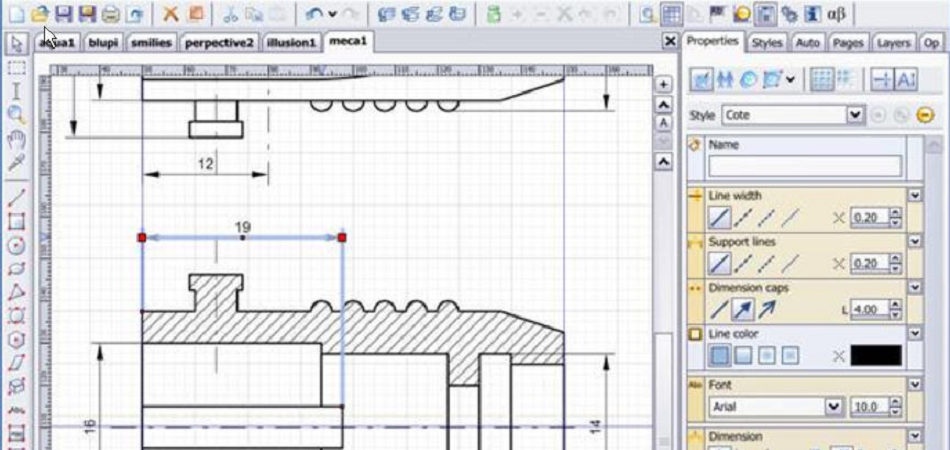Click the scissors cut icon

[229, 14]
